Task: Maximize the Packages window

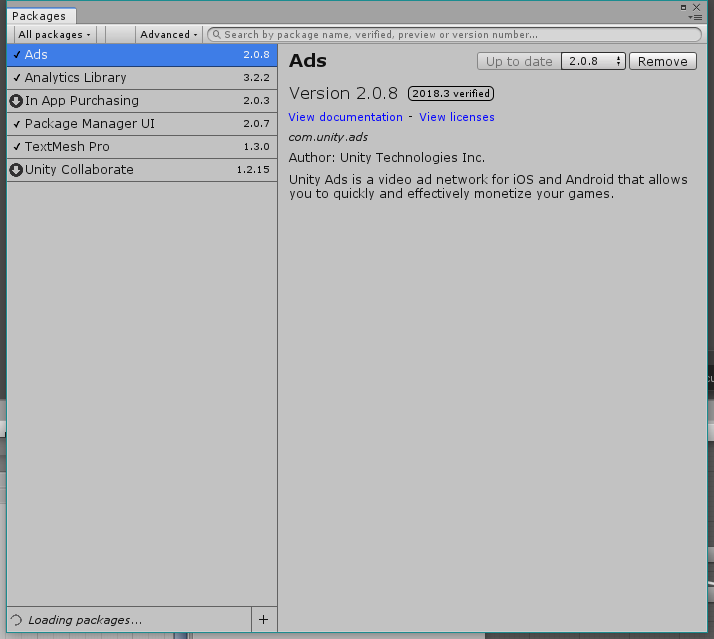Action: coord(683,7)
